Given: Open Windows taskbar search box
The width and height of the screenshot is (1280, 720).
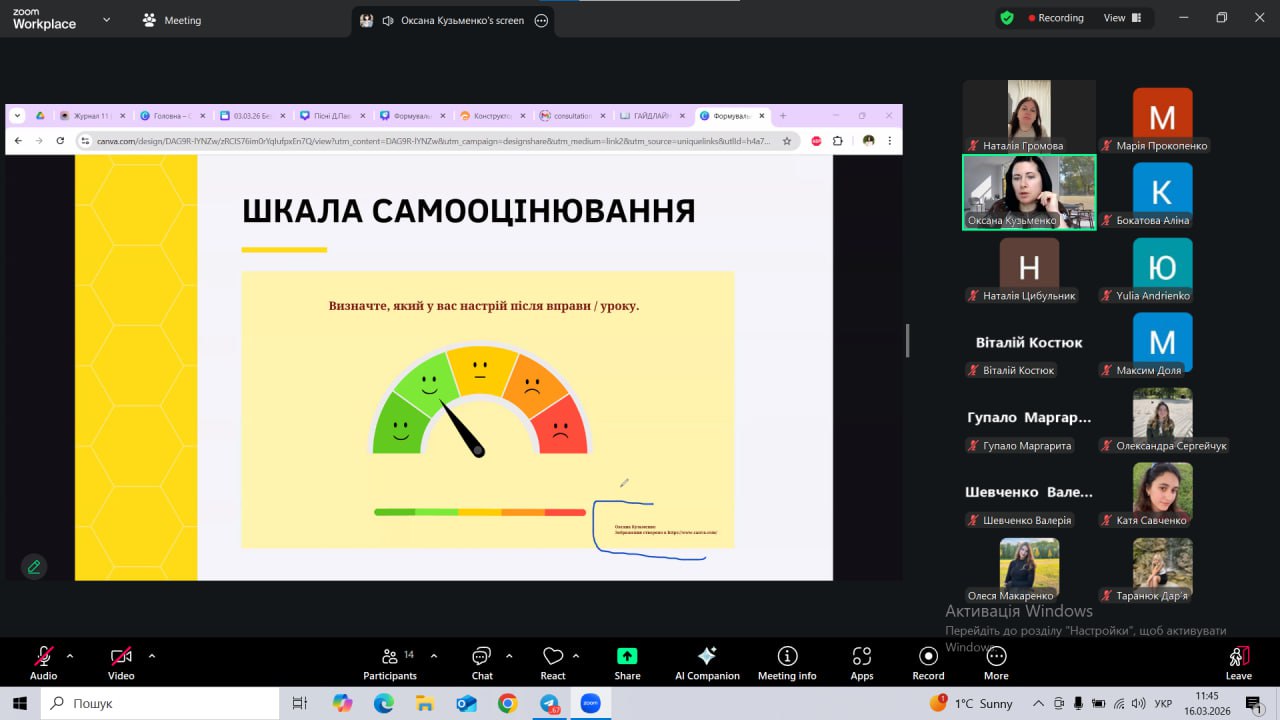Looking at the screenshot, I should pos(160,703).
